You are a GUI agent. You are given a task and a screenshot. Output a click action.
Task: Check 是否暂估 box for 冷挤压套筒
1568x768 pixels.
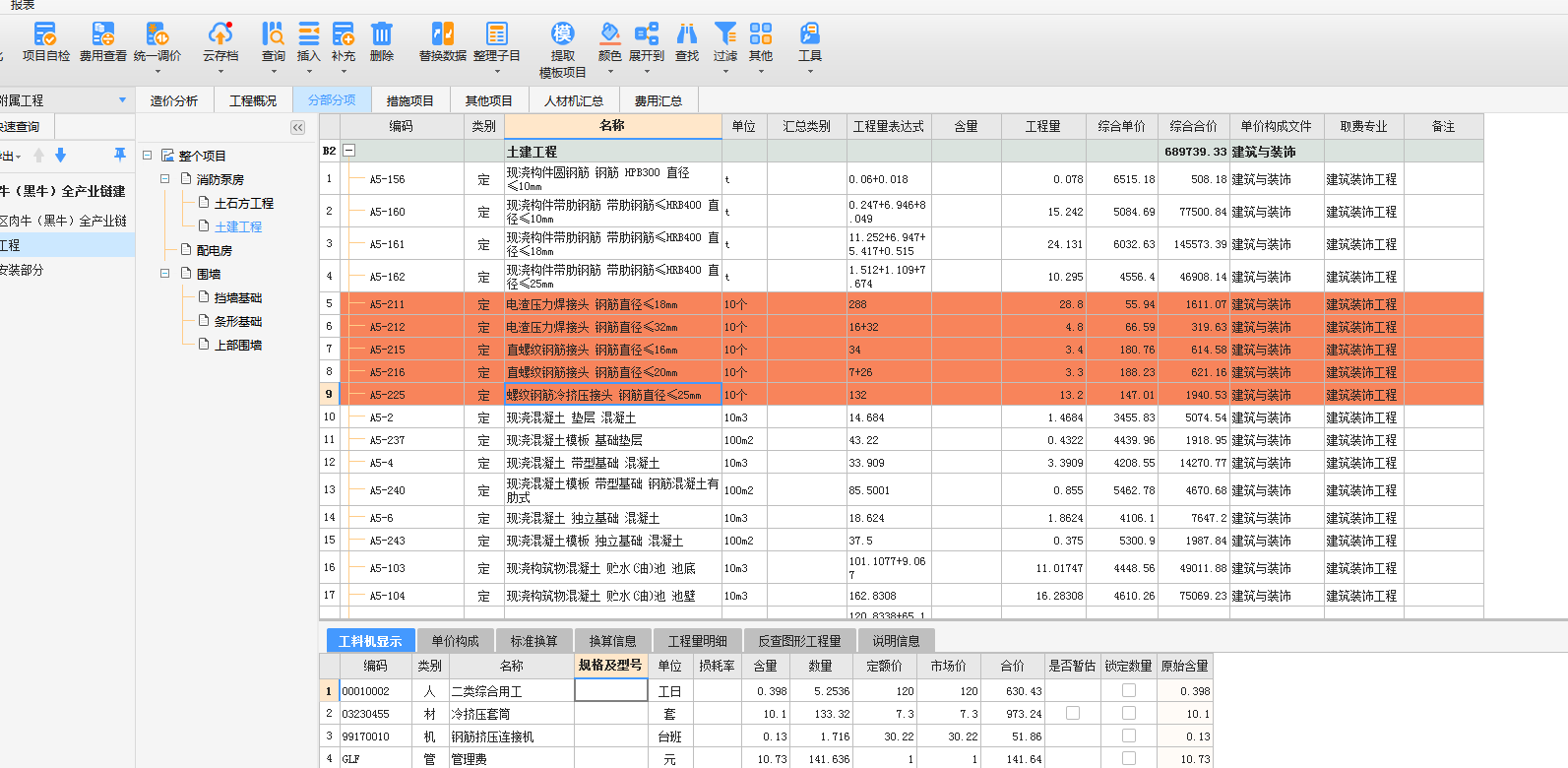click(1072, 714)
